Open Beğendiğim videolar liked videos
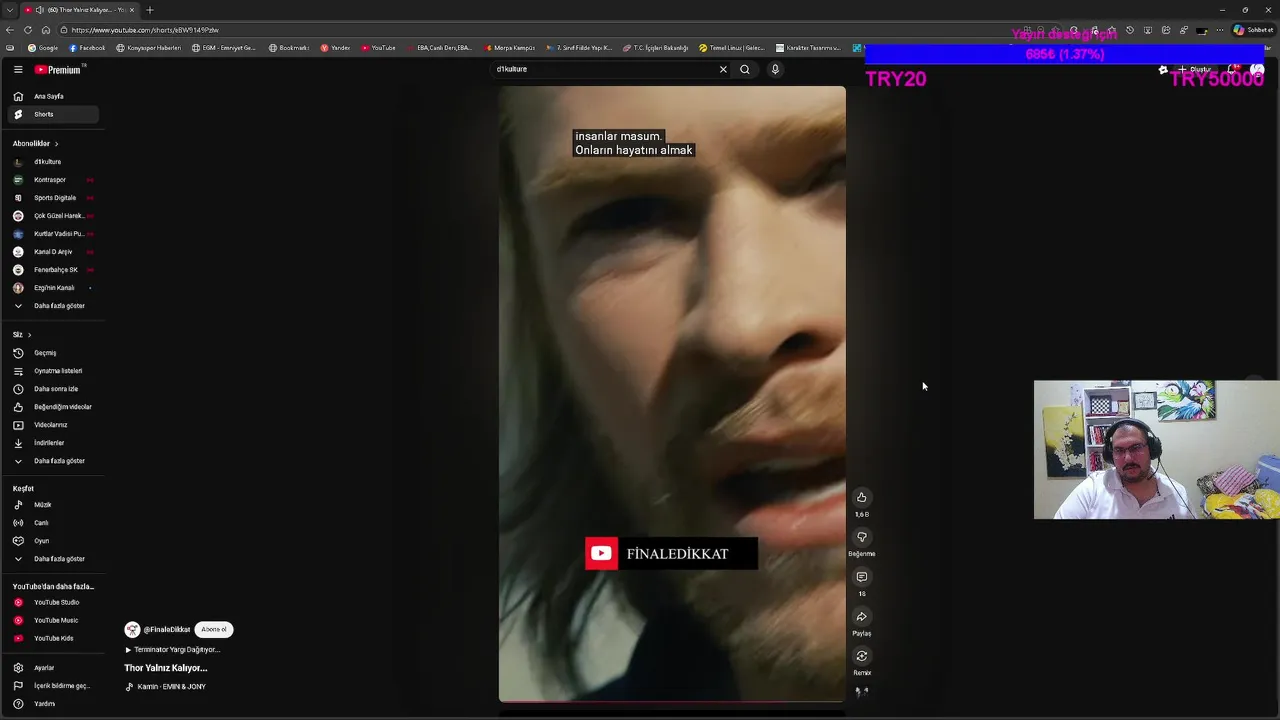This screenshot has height=720, width=1280. (x=53, y=406)
